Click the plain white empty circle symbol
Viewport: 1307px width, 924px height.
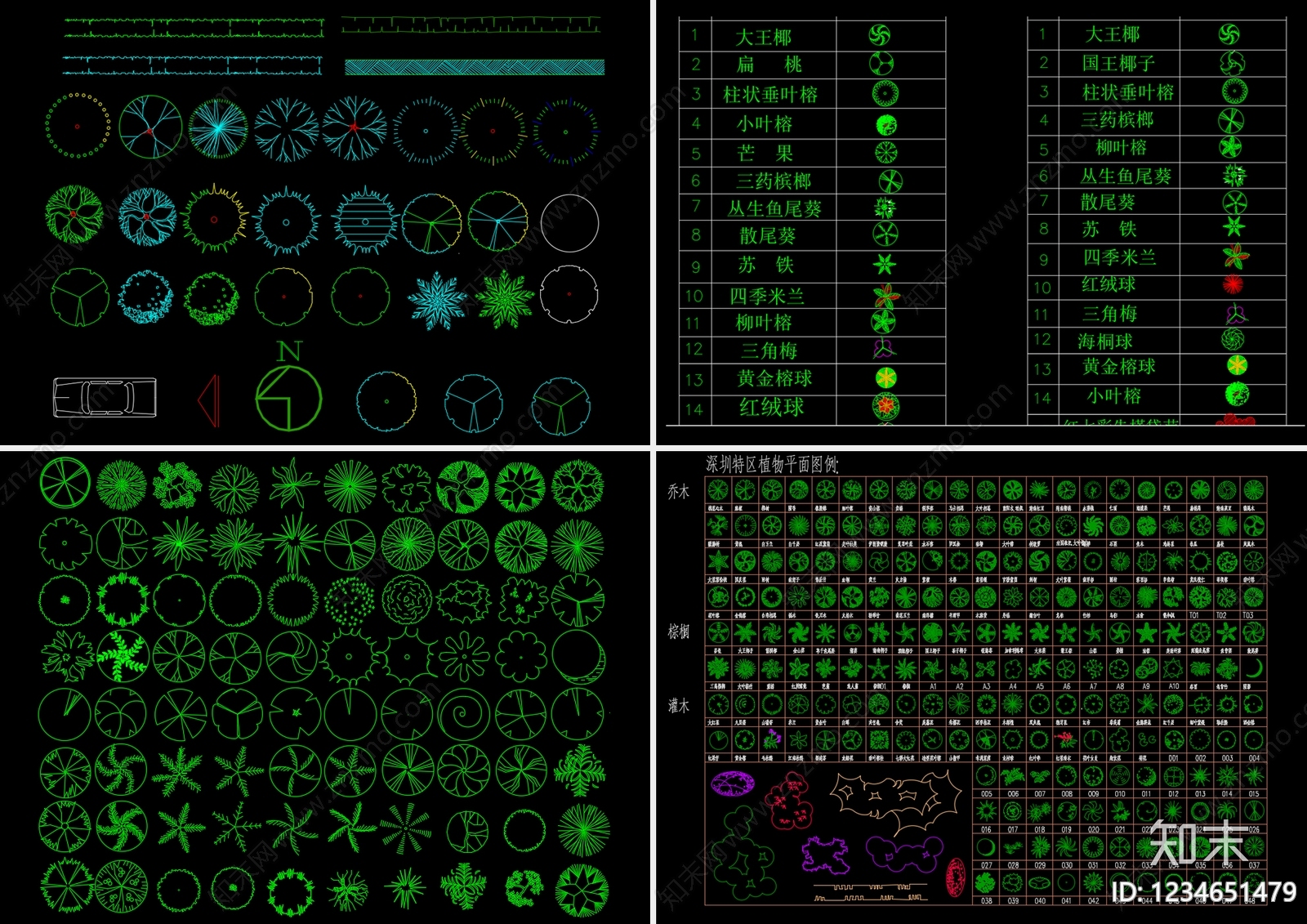pos(569,221)
